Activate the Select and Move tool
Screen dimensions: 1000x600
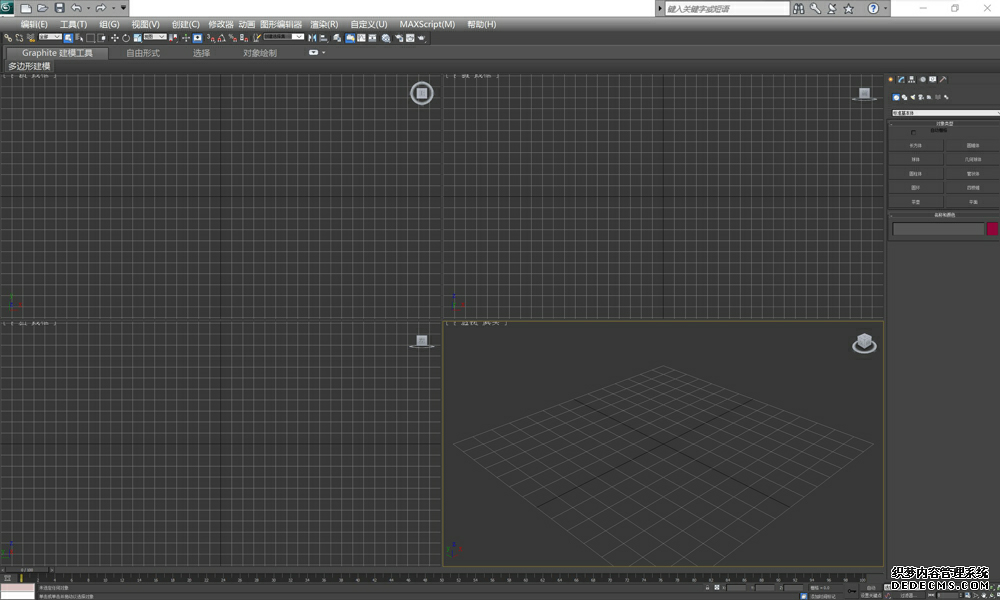[115, 38]
